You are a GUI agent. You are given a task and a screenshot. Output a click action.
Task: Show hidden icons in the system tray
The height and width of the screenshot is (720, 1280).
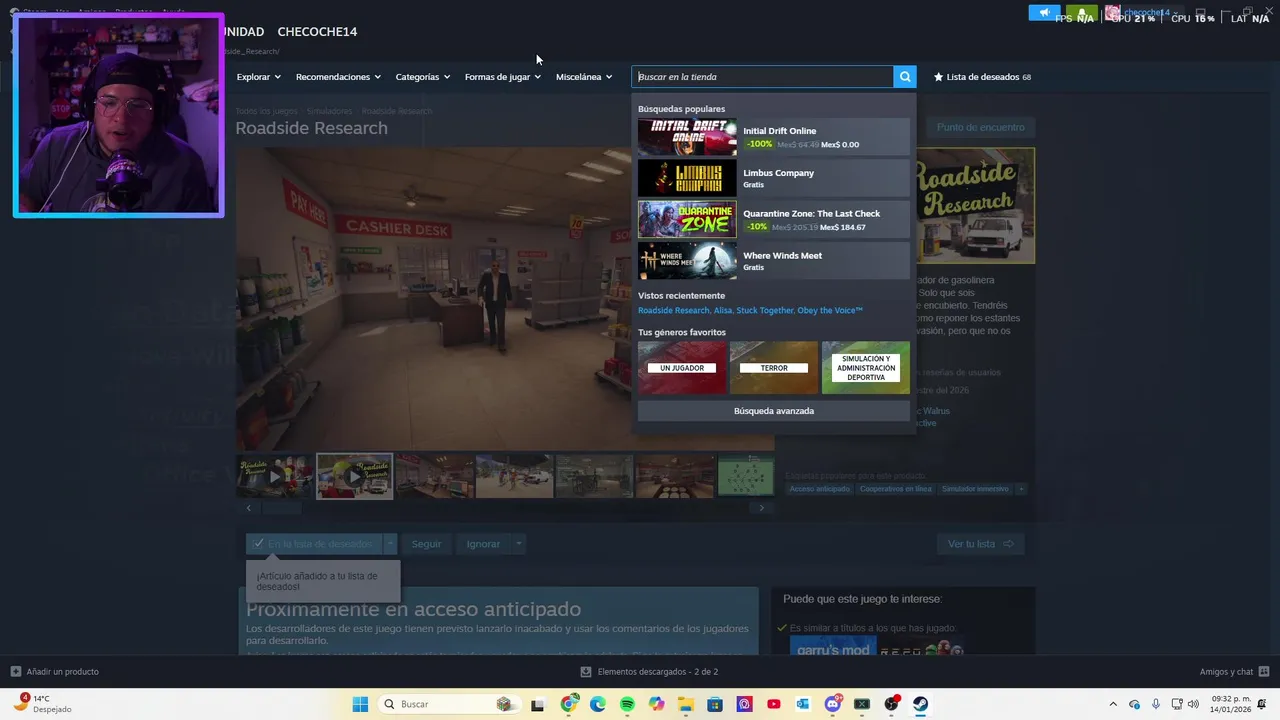click(1113, 704)
